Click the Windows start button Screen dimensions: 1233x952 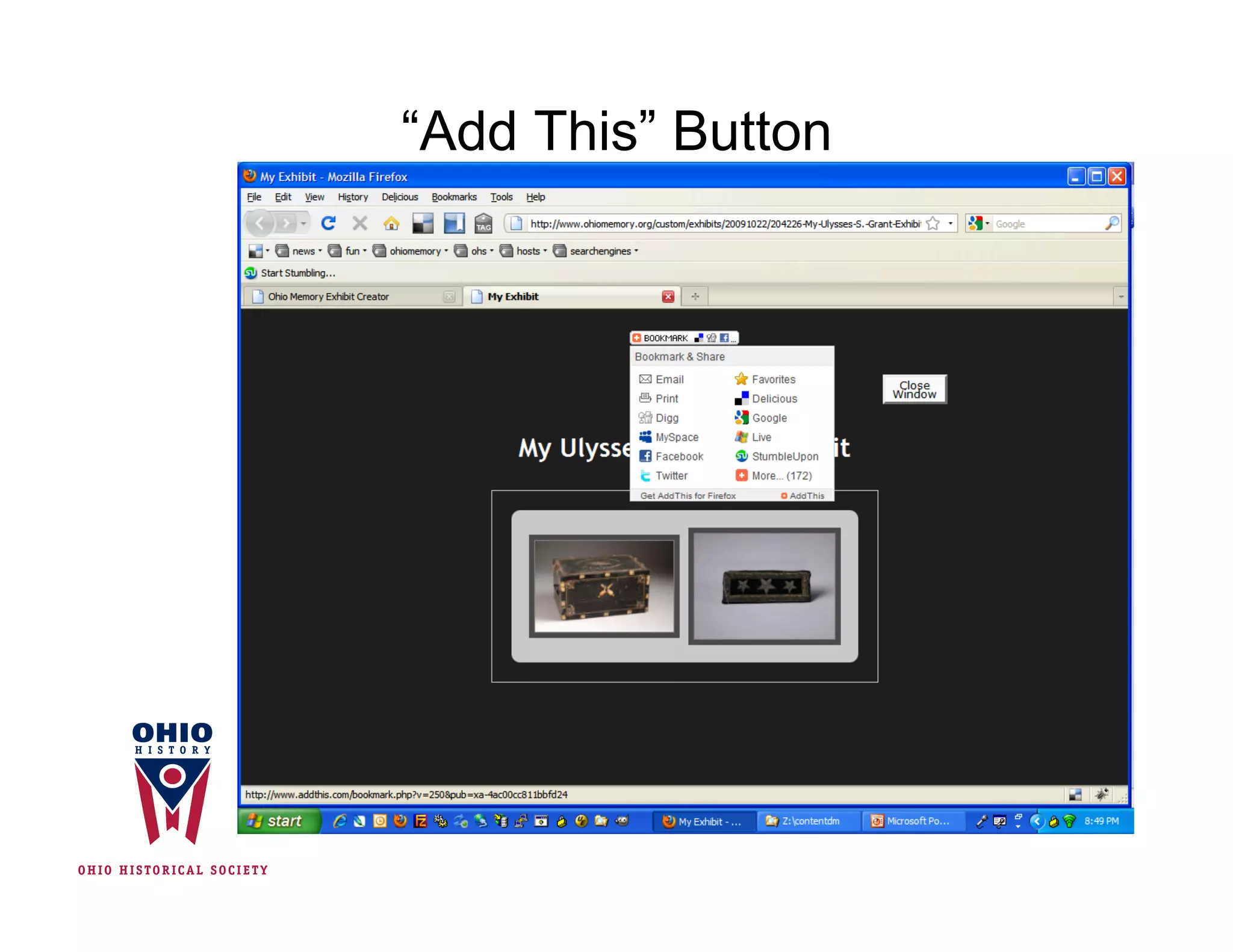[x=279, y=821]
